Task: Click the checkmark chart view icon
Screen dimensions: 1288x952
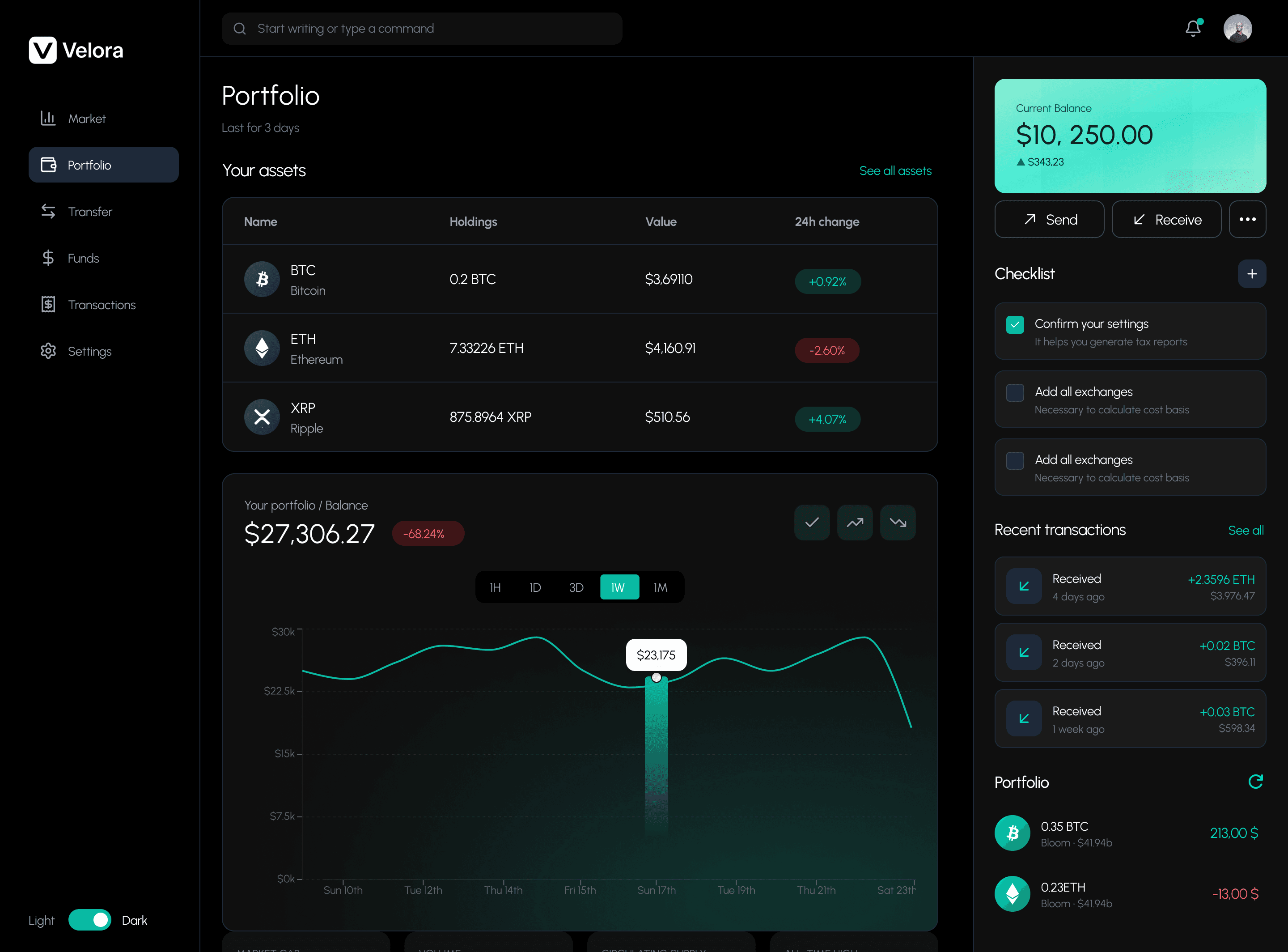Action: [812, 523]
